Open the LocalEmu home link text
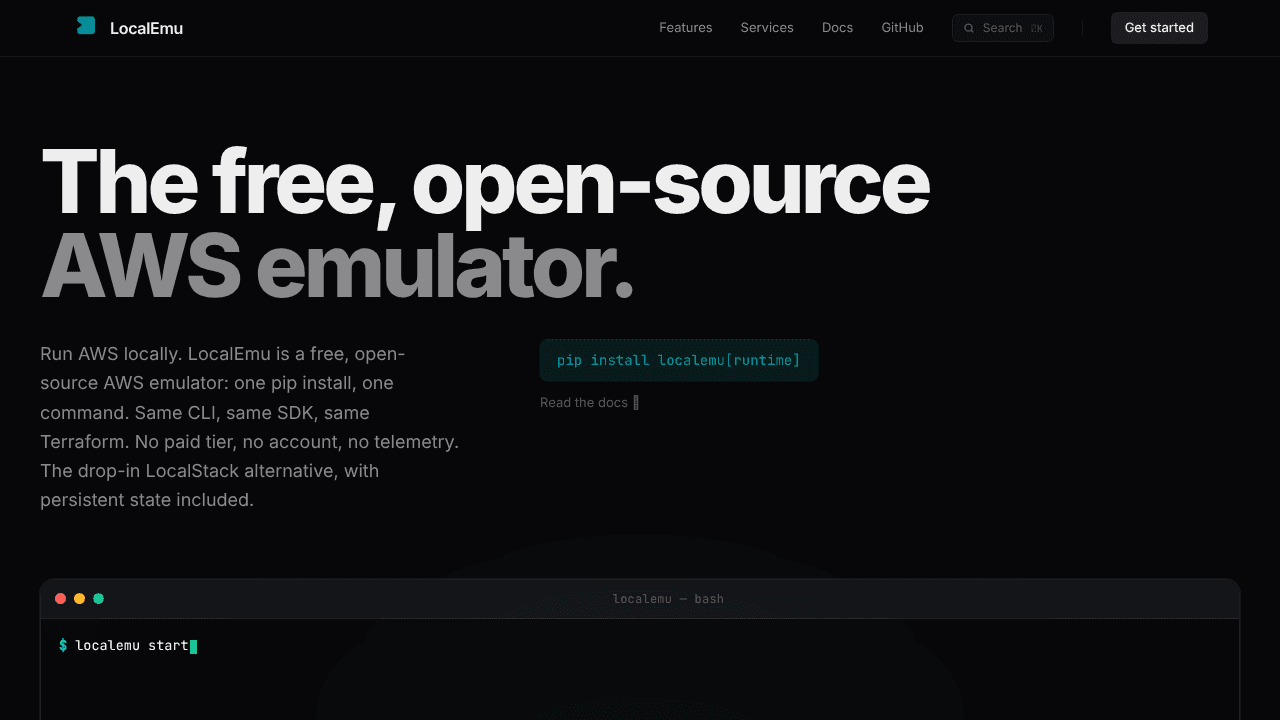The width and height of the screenshot is (1280, 720). (x=146, y=28)
